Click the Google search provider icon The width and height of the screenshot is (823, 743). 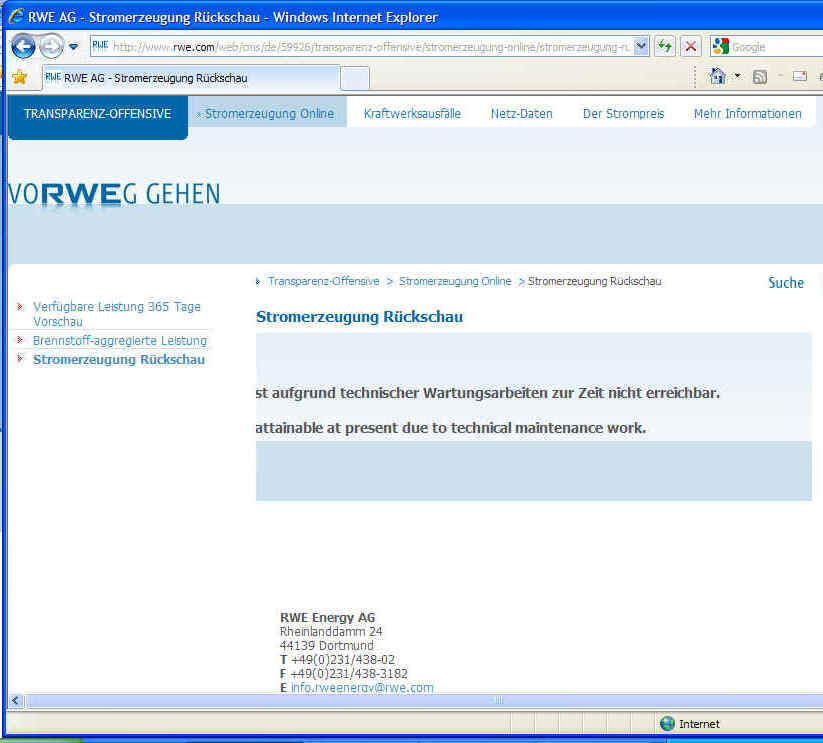click(x=721, y=47)
